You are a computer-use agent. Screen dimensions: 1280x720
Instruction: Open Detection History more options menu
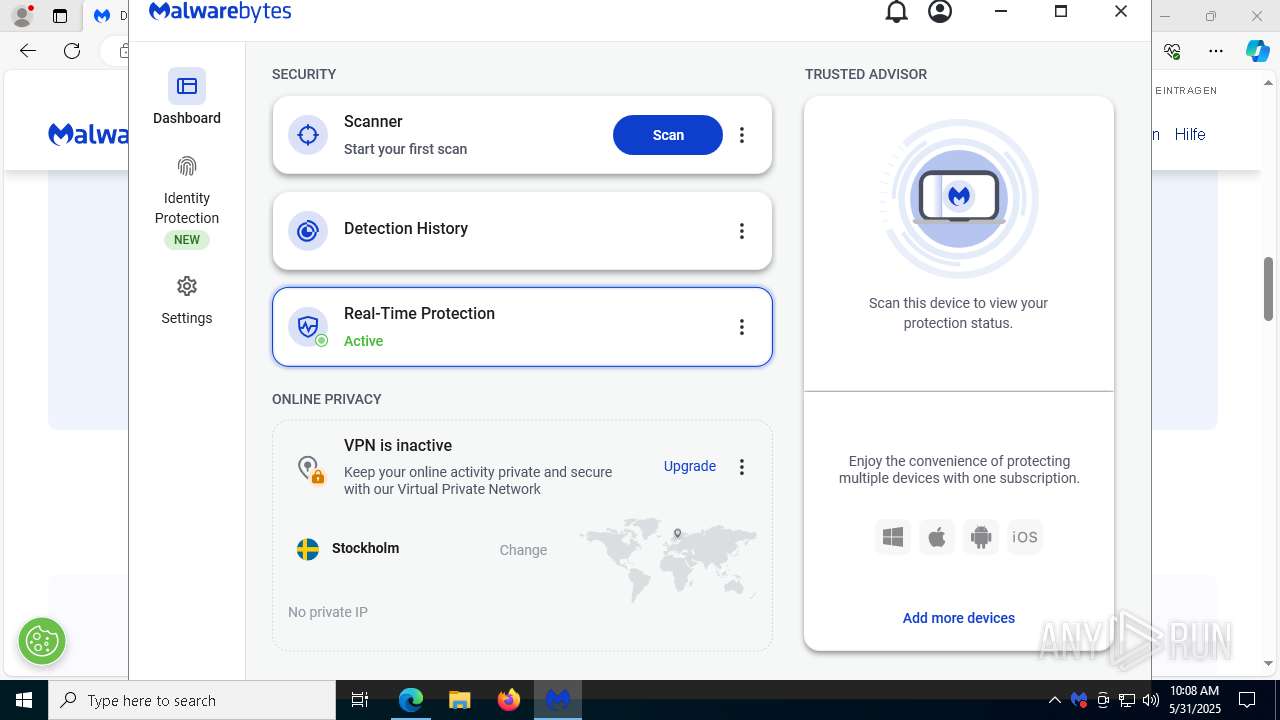pos(742,231)
